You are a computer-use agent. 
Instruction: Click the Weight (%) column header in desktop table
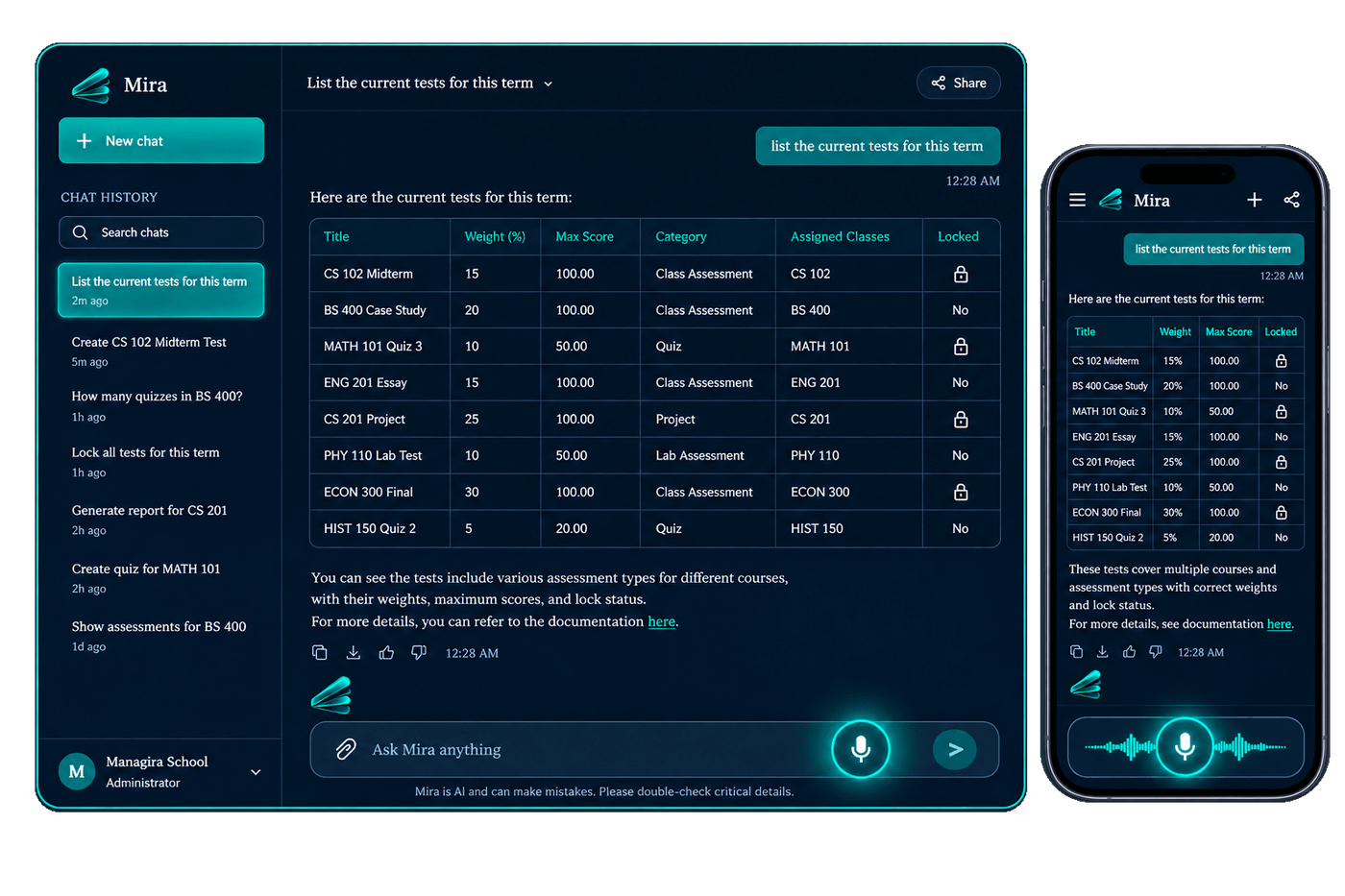click(495, 237)
